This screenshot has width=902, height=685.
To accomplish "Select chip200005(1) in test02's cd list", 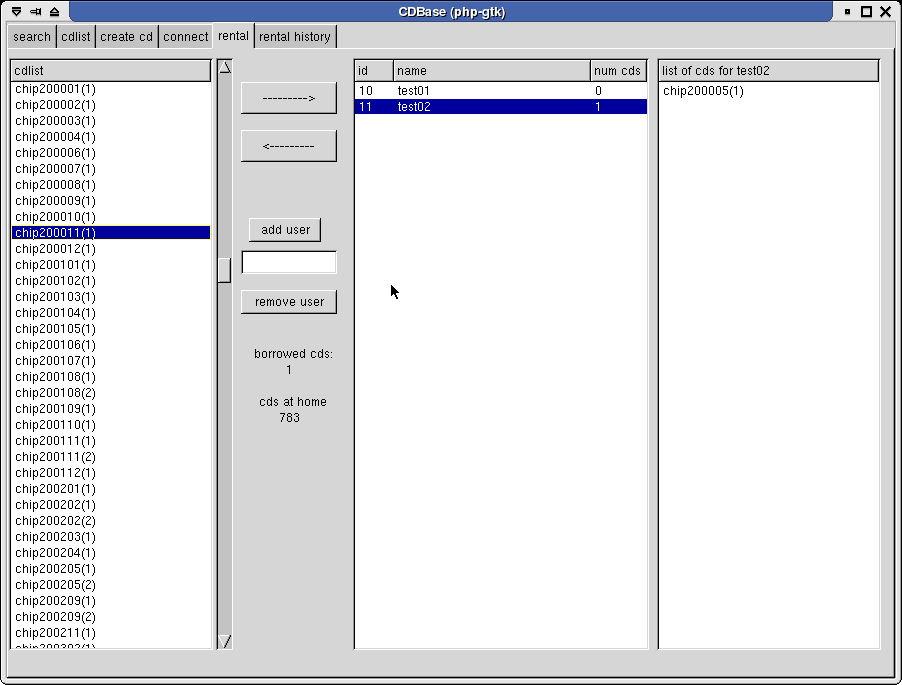I will point(703,91).
